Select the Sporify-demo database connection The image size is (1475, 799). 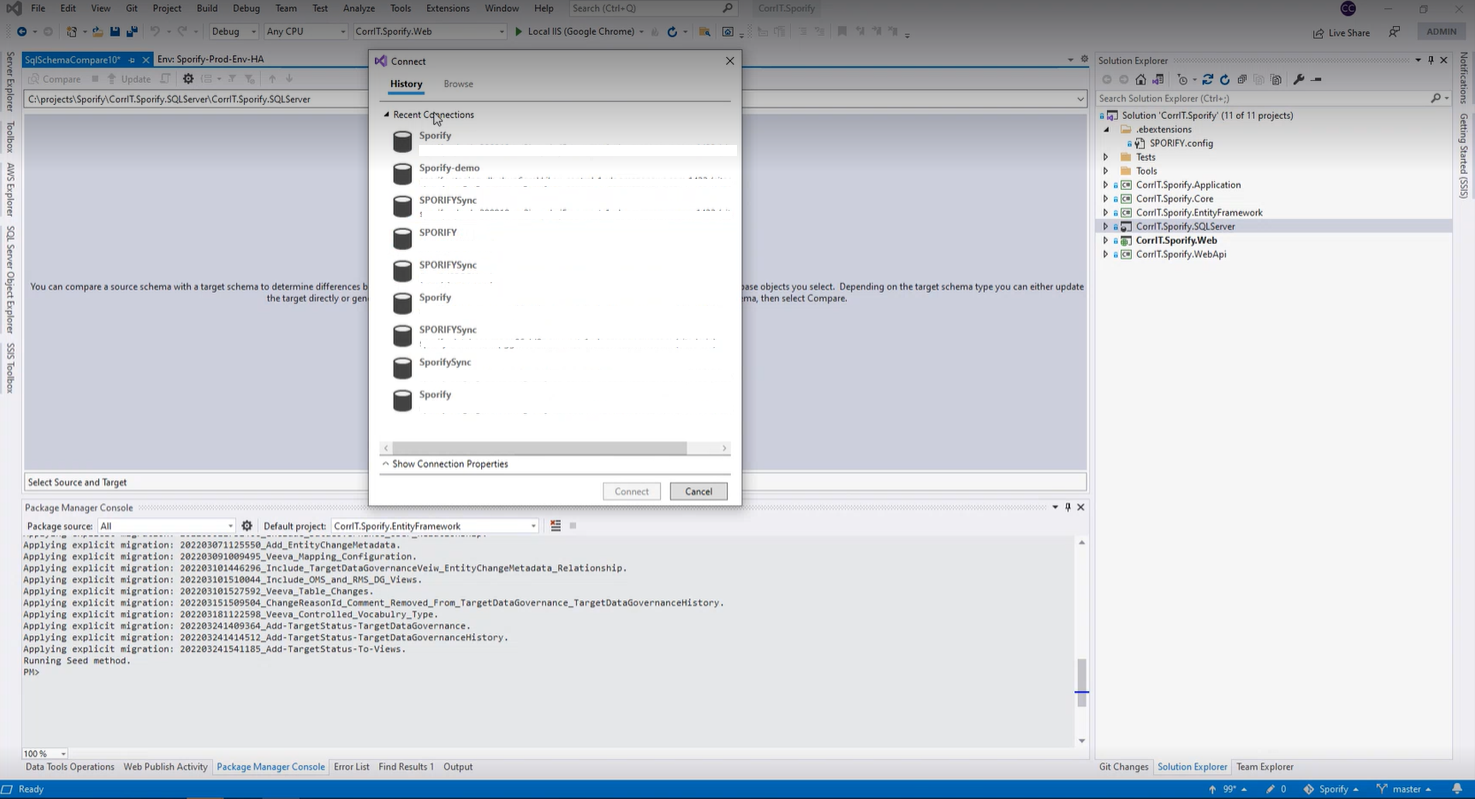[x=450, y=168]
